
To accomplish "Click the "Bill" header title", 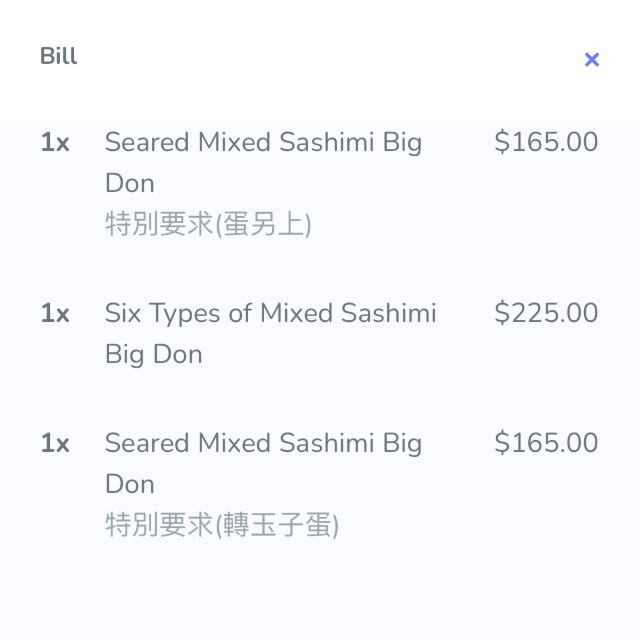I will coord(59,56).
